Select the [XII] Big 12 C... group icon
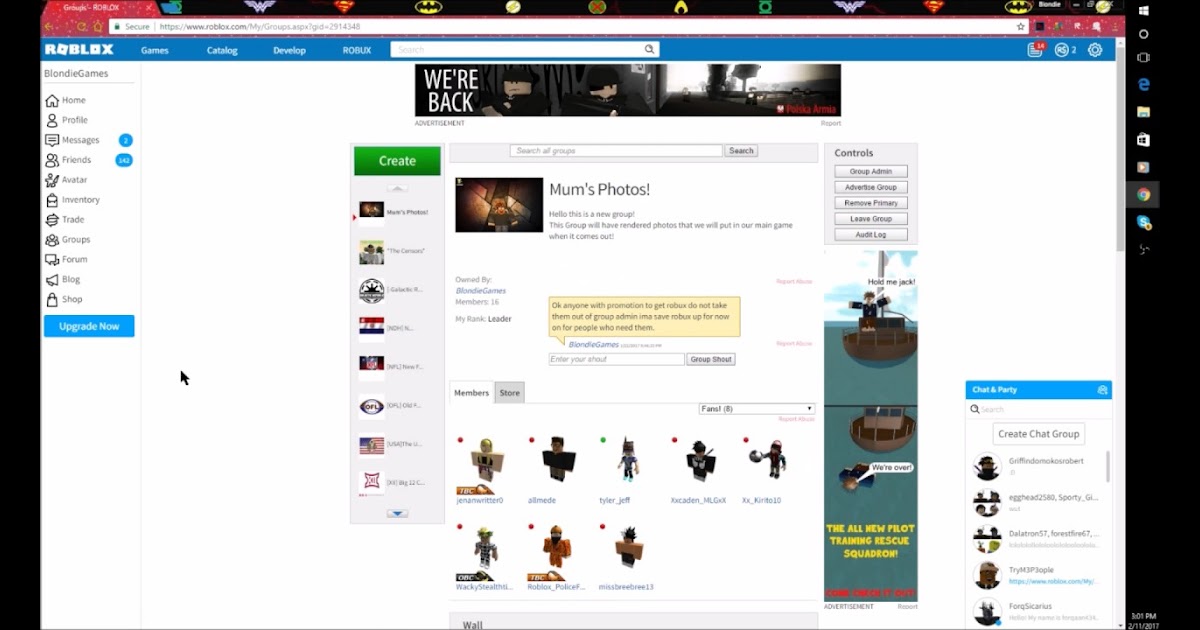Image resolution: width=1200 pixels, height=630 pixels. pos(371,483)
